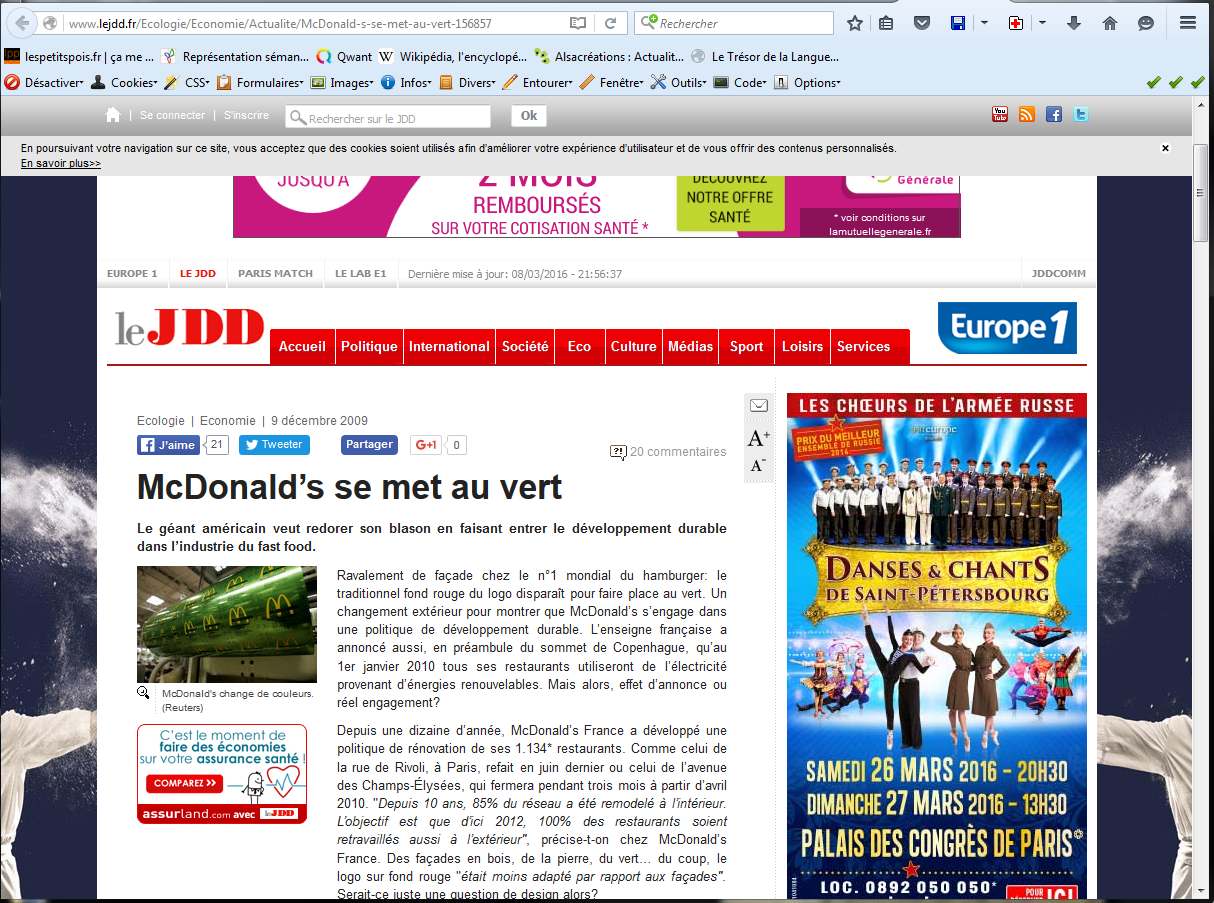The height and width of the screenshot is (903, 1214).
Task: Open Services section
Action: click(863, 347)
